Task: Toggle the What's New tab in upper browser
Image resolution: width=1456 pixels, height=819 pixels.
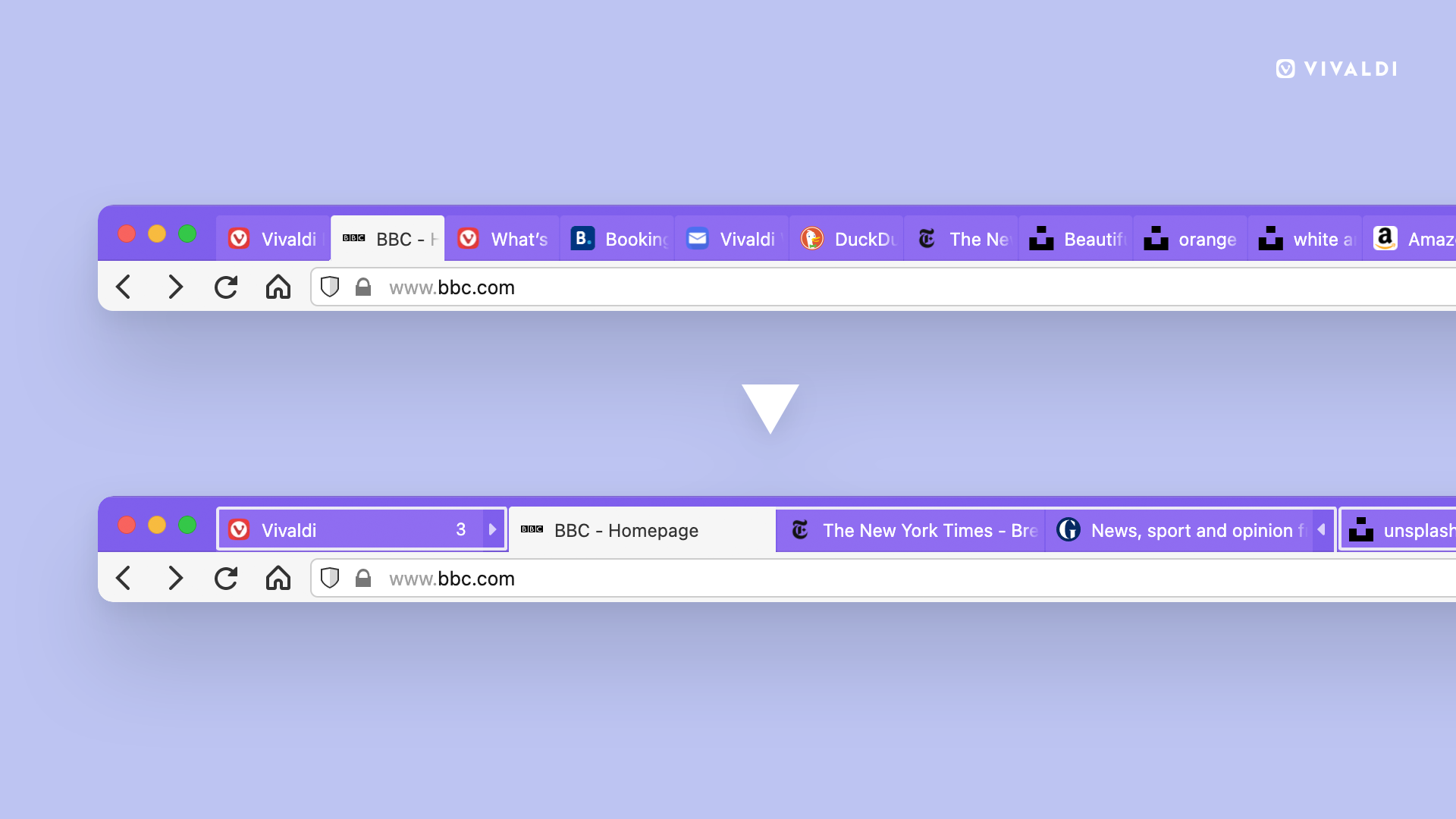Action: [x=502, y=238]
